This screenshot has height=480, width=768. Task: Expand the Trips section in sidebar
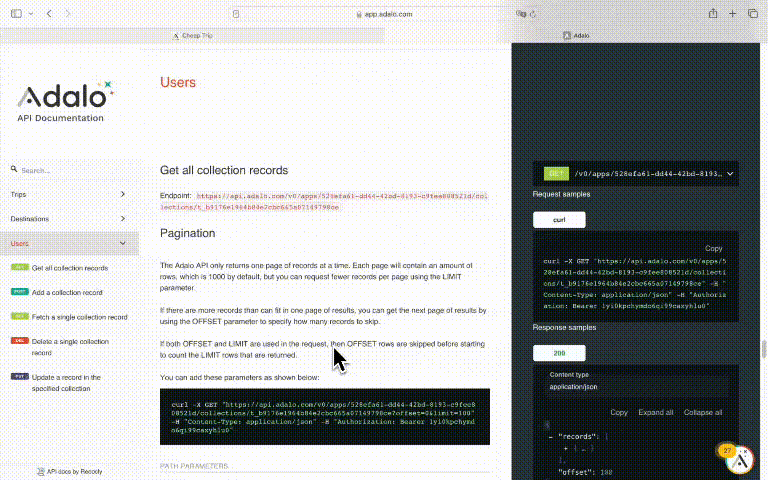[x=68, y=194]
